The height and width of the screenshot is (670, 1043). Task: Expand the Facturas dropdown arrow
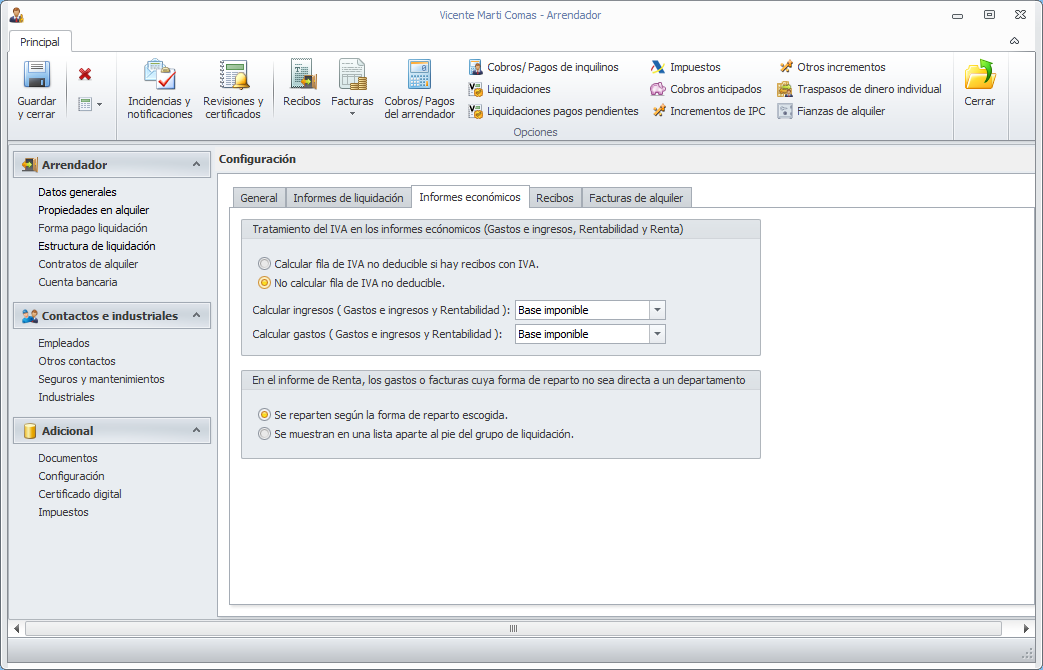point(353,114)
